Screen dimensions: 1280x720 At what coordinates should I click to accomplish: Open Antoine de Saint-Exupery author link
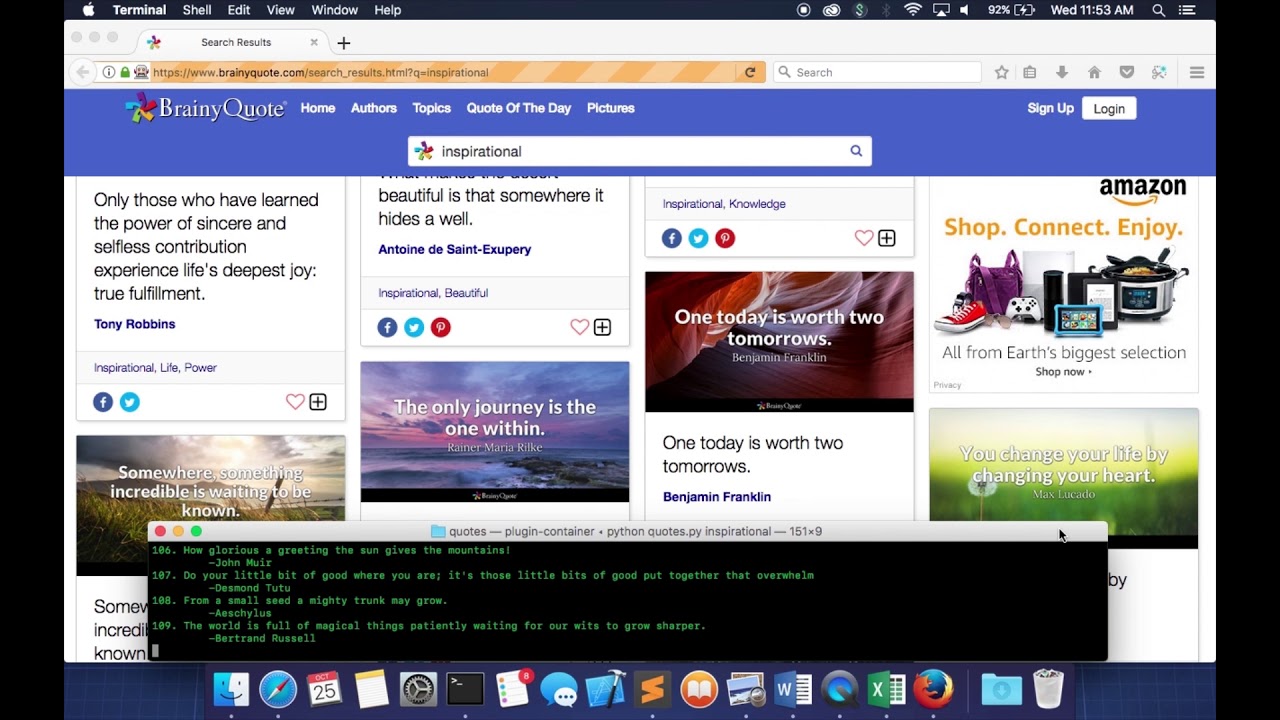coord(455,249)
